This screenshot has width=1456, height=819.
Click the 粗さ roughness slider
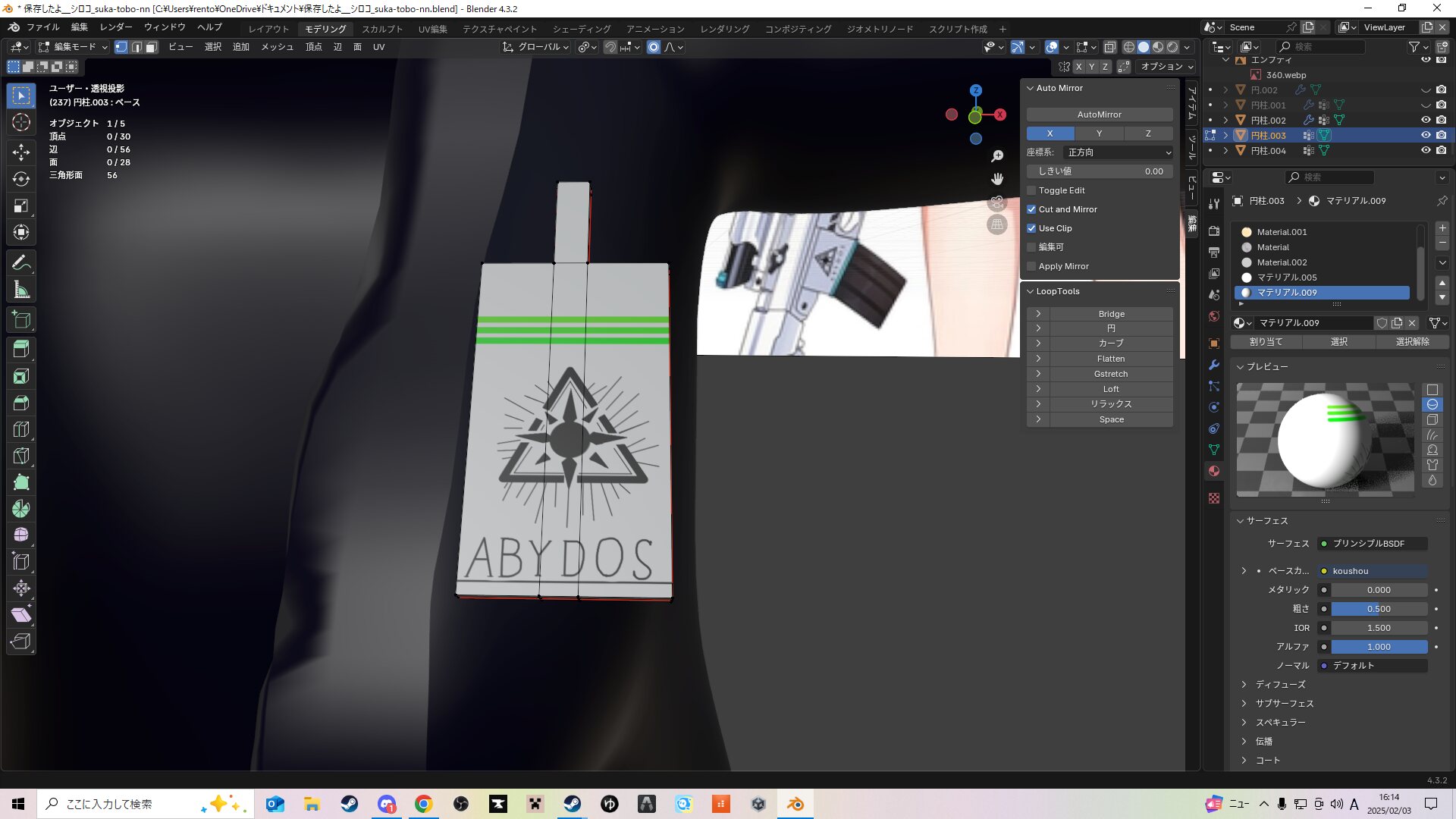coord(1379,609)
